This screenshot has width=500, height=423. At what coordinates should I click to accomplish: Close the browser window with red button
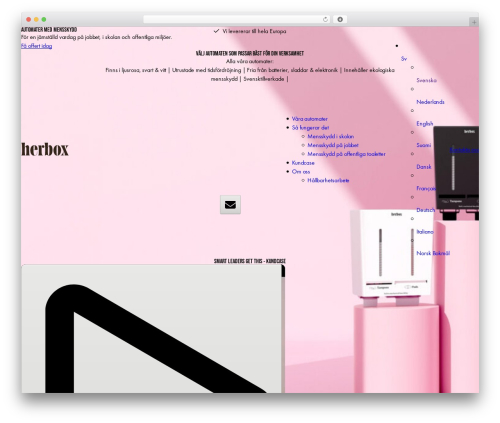29,19
